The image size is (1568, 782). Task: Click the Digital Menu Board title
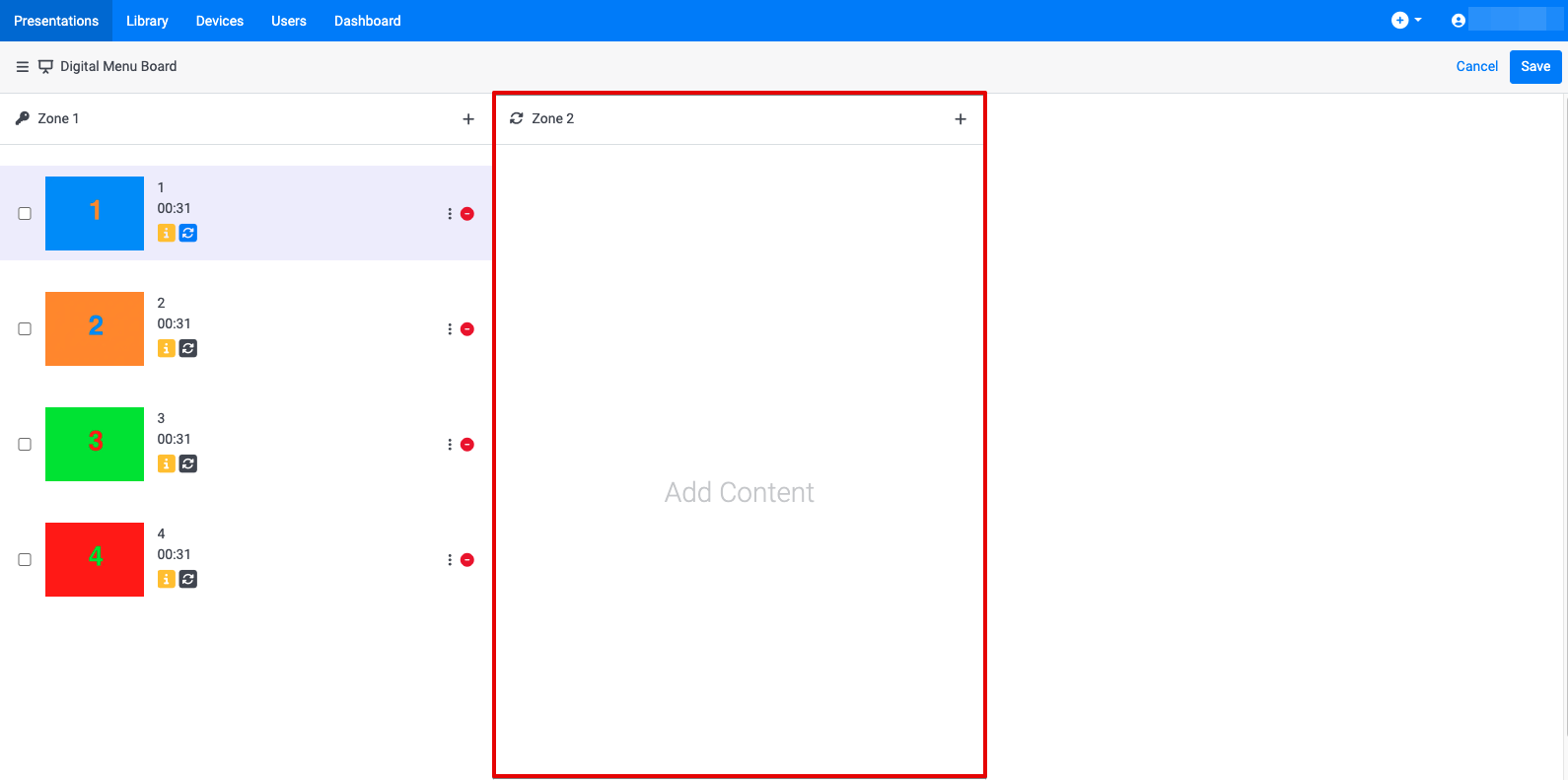pyautogui.click(x=118, y=67)
